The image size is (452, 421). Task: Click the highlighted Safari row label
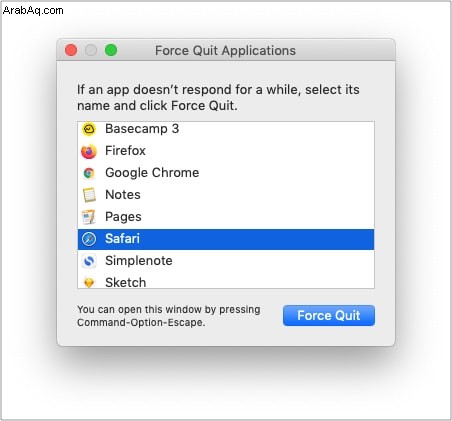[x=122, y=239]
